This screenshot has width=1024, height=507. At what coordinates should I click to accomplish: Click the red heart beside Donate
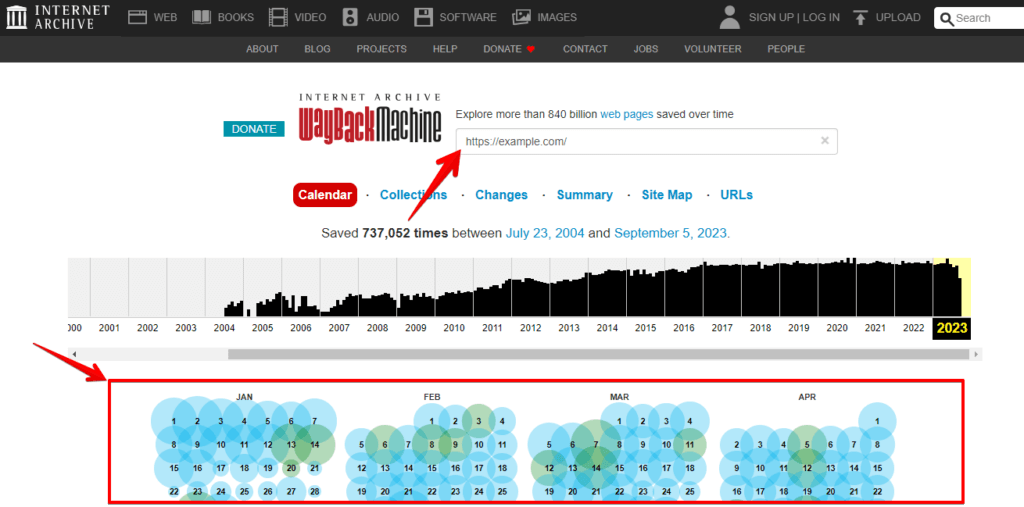[x=531, y=49]
